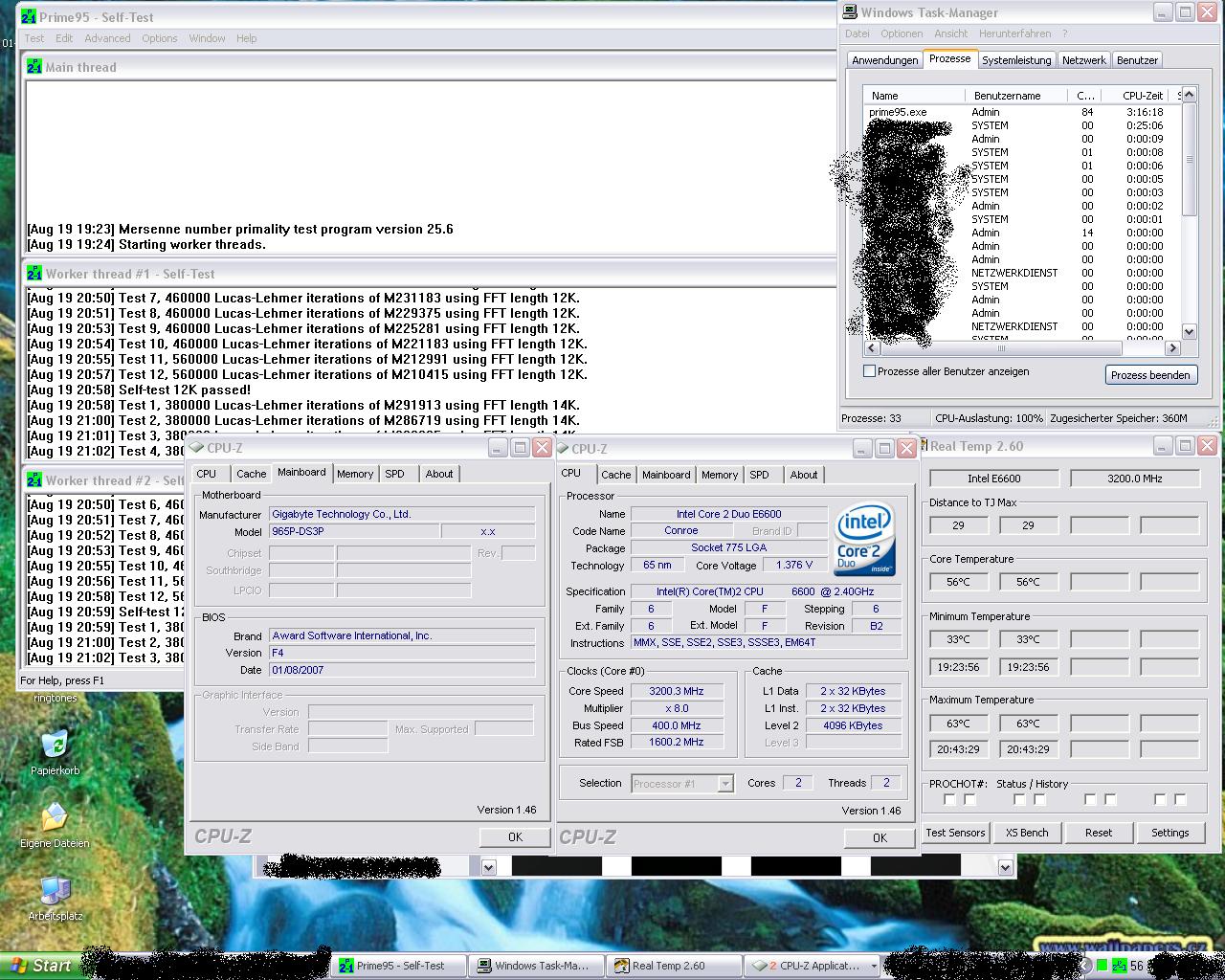Open the Ansicht menu in Task-Manager
The image size is (1225, 980).
click(x=950, y=33)
